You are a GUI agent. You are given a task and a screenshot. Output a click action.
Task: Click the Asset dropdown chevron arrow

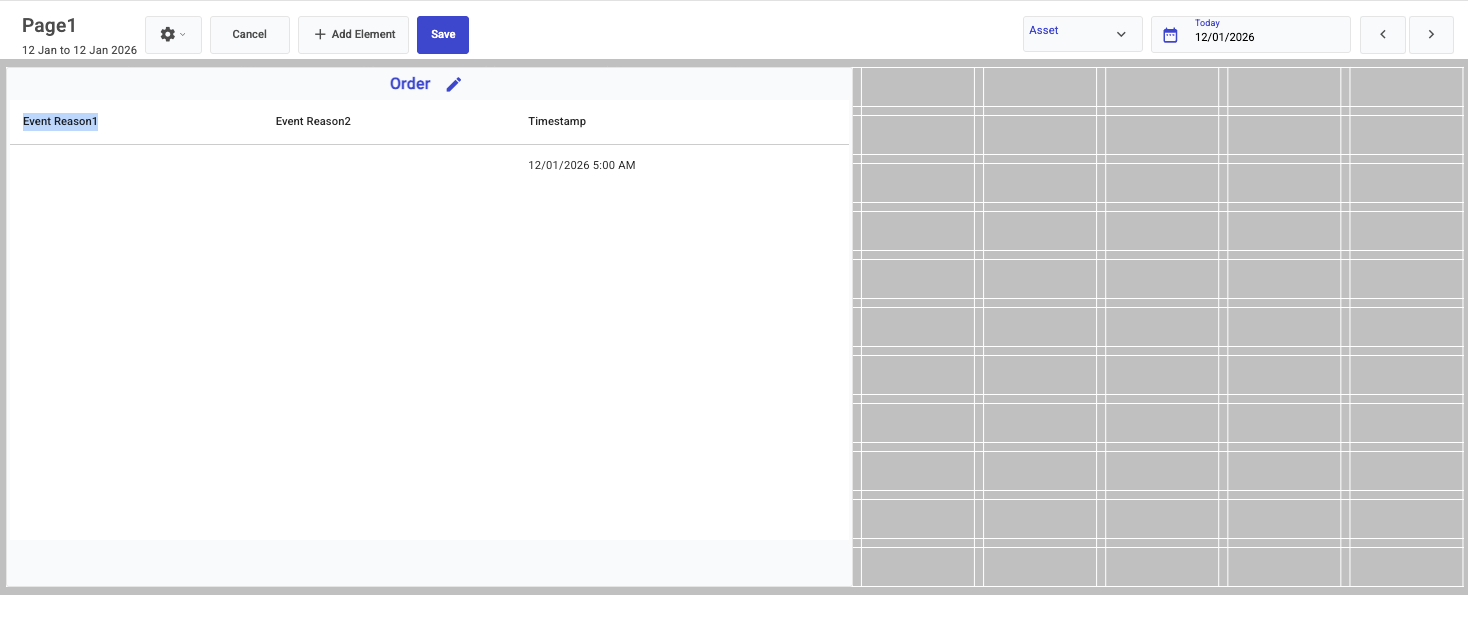click(1121, 34)
